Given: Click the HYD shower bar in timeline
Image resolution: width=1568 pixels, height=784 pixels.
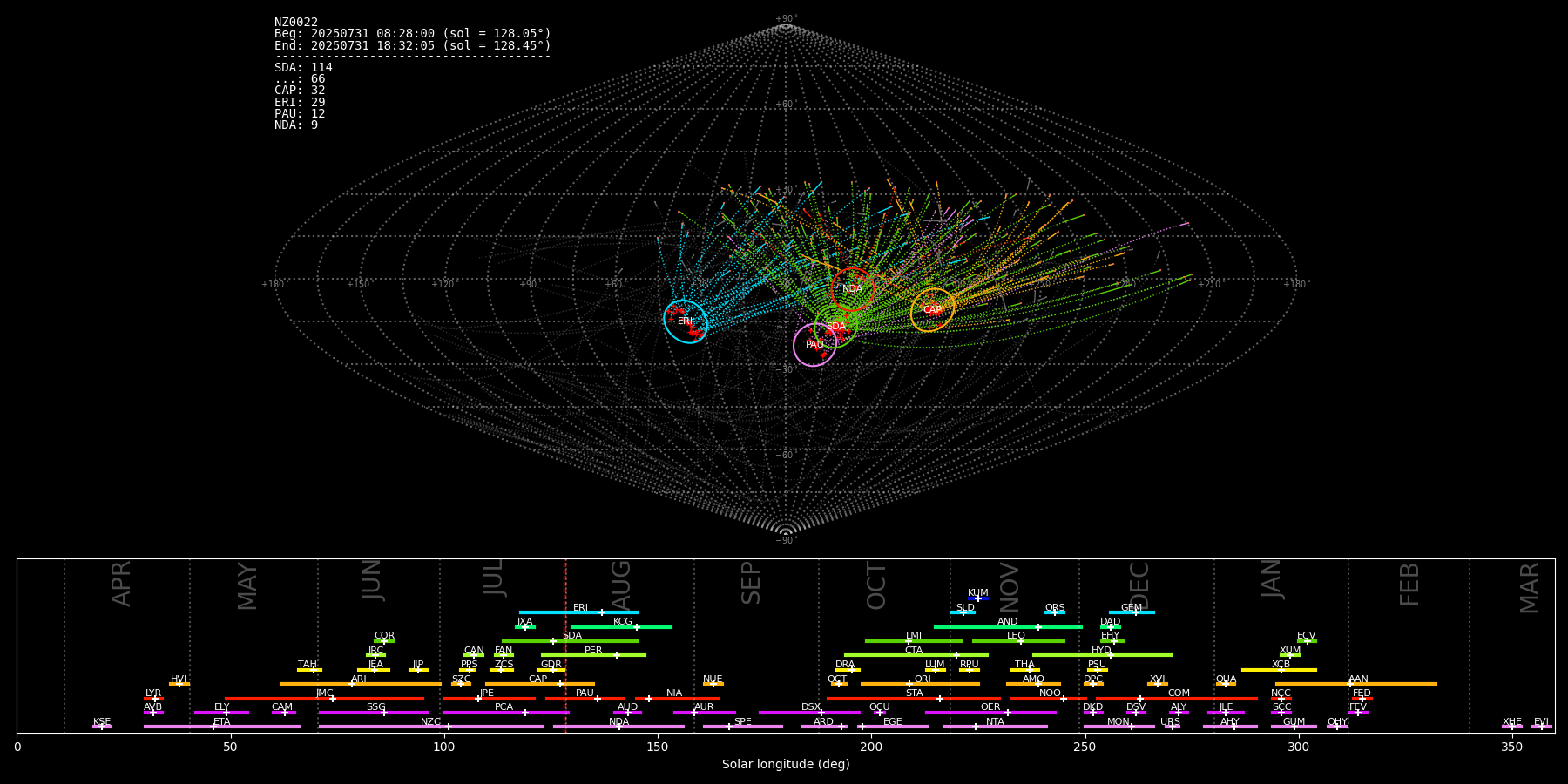Looking at the screenshot, I should (1102, 655).
